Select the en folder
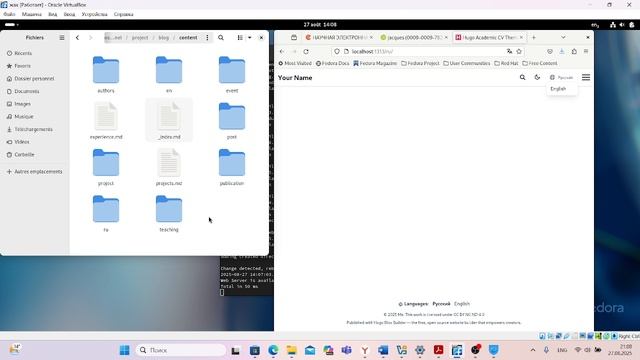 169,70
